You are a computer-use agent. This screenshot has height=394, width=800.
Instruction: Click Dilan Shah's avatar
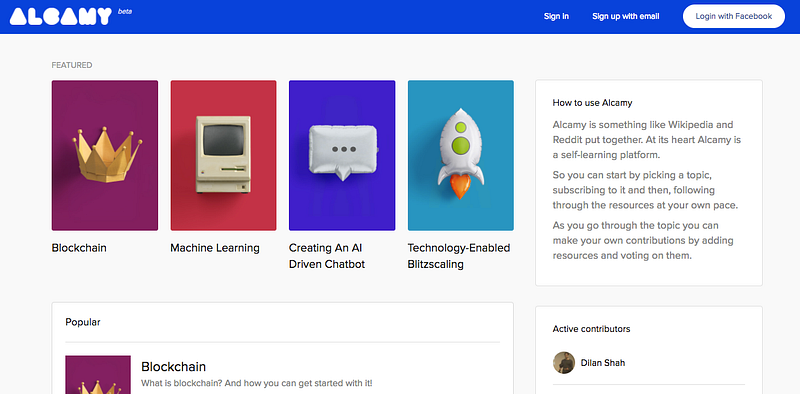click(x=564, y=363)
